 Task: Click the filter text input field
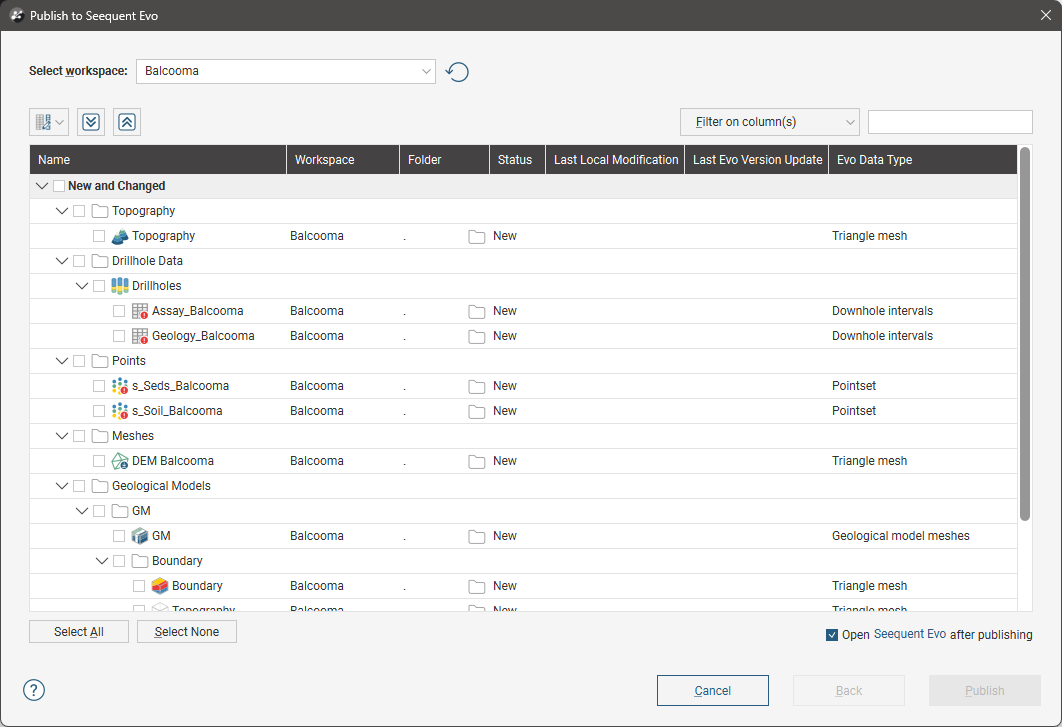pyautogui.click(x=949, y=122)
